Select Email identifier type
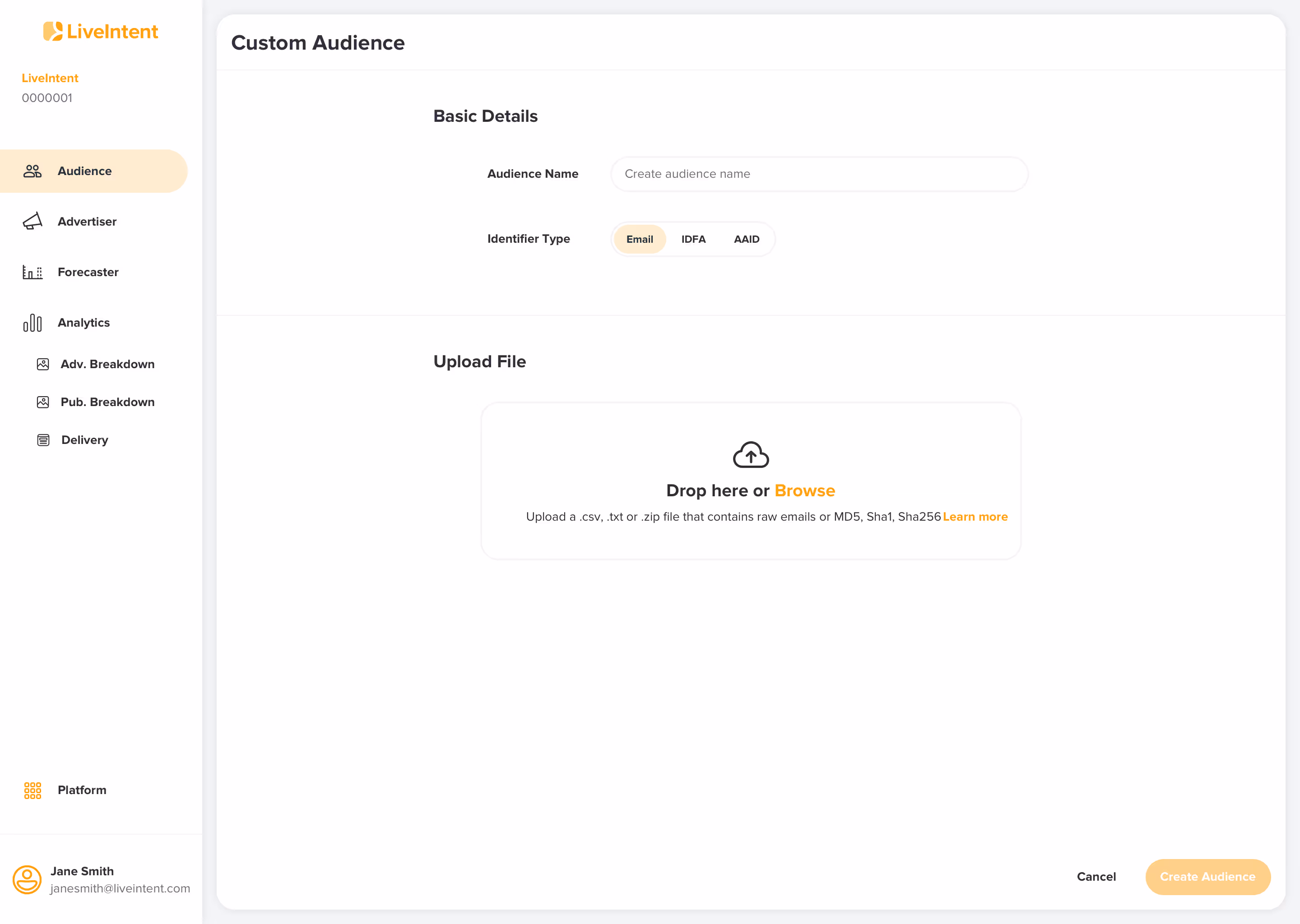The height and width of the screenshot is (924, 1300). coord(640,239)
